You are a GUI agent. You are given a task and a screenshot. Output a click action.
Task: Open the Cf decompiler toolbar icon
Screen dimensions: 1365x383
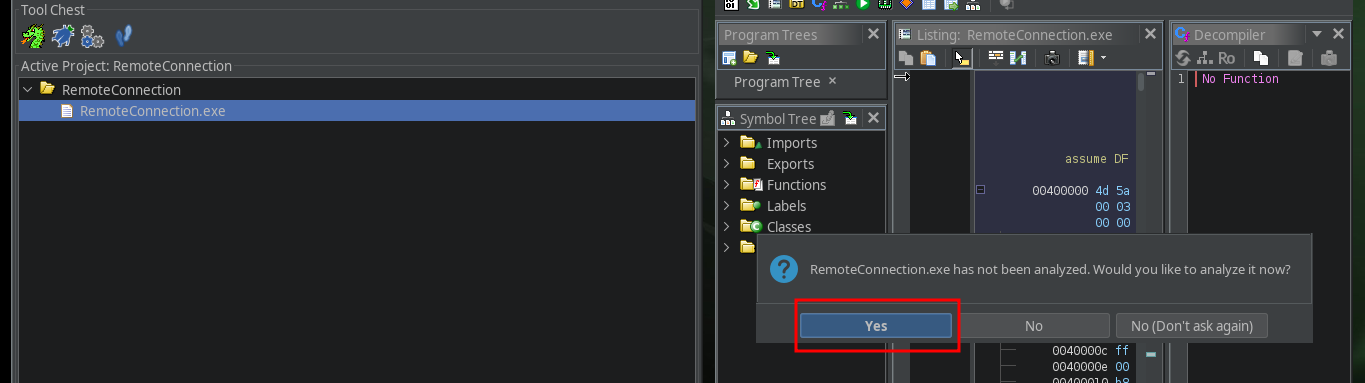(820, 4)
